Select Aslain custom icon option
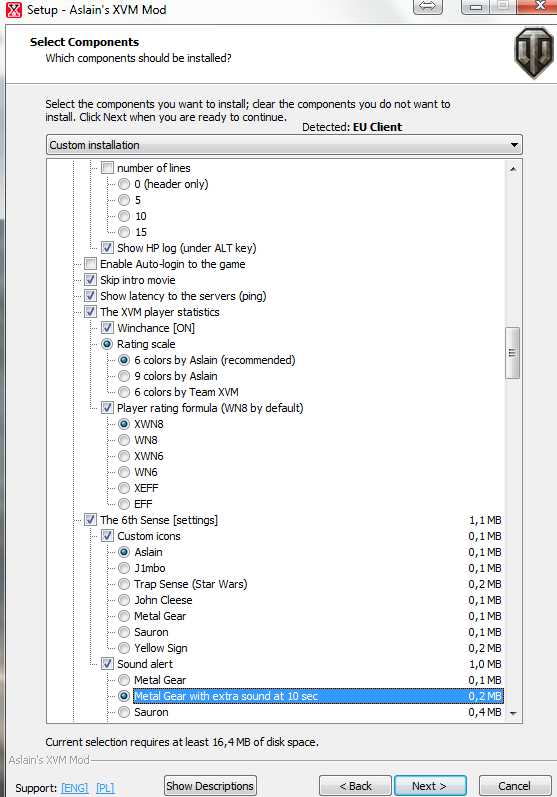The height and width of the screenshot is (797, 557). coord(124,552)
